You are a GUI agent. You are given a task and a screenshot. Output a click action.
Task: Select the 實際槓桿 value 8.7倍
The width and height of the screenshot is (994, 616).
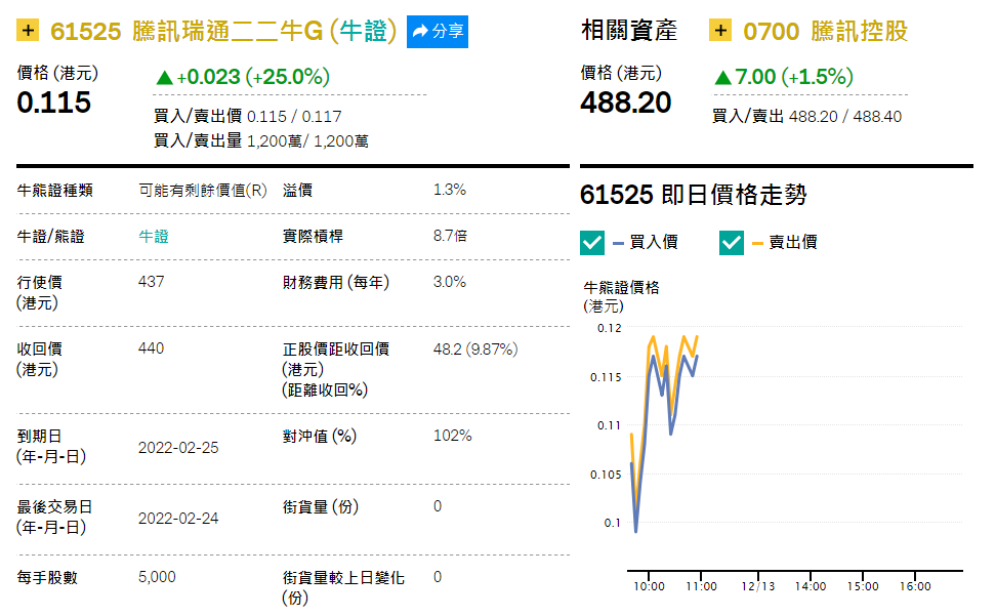pos(450,236)
